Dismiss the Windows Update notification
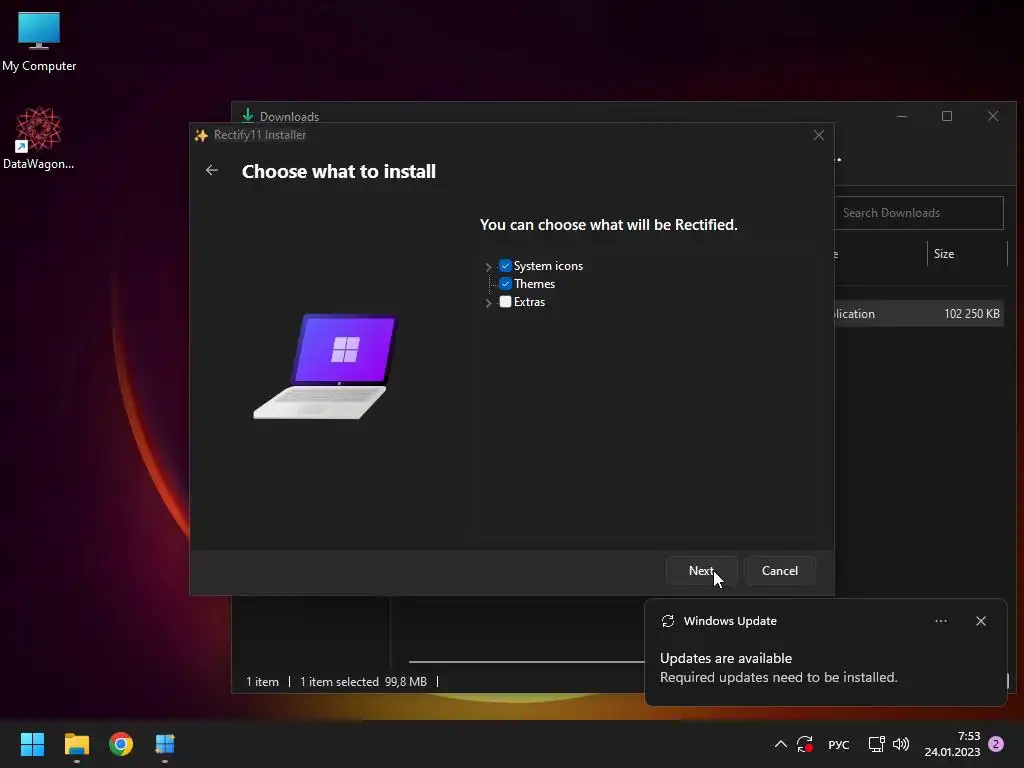The height and width of the screenshot is (768, 1024). pos(980,621)
